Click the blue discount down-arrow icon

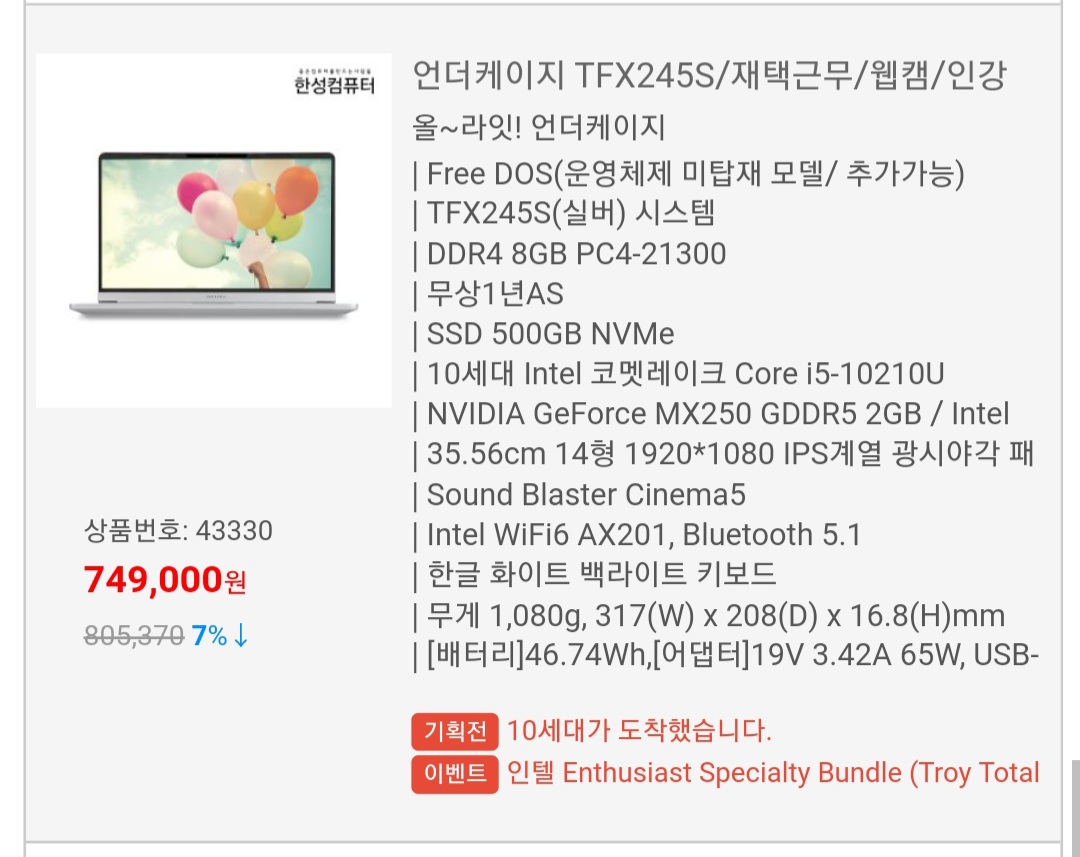[240, 635]
